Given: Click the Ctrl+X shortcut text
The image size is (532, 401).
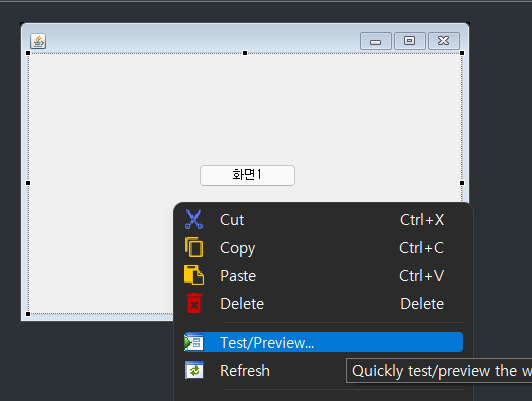Looking at the screenshot, I should click(x=422, y=220).
